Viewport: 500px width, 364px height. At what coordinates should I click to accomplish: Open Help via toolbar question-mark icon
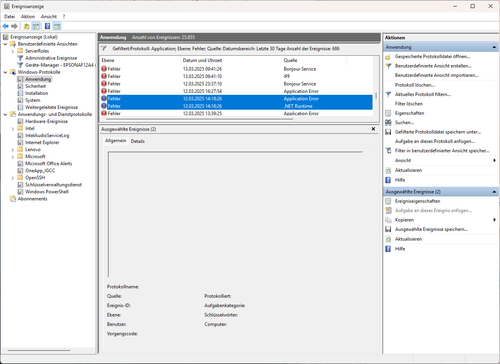(x=47, y=26)
